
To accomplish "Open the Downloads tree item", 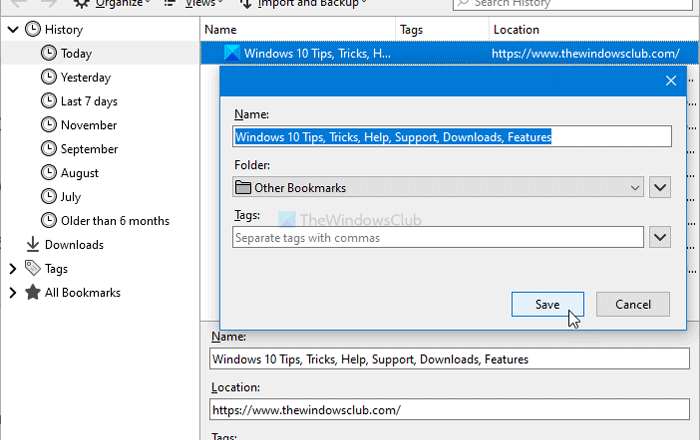I will 74,245.
